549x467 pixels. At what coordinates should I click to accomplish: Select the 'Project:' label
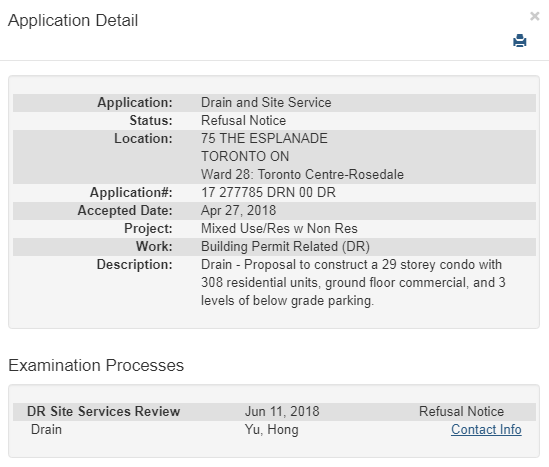(148, 229)
